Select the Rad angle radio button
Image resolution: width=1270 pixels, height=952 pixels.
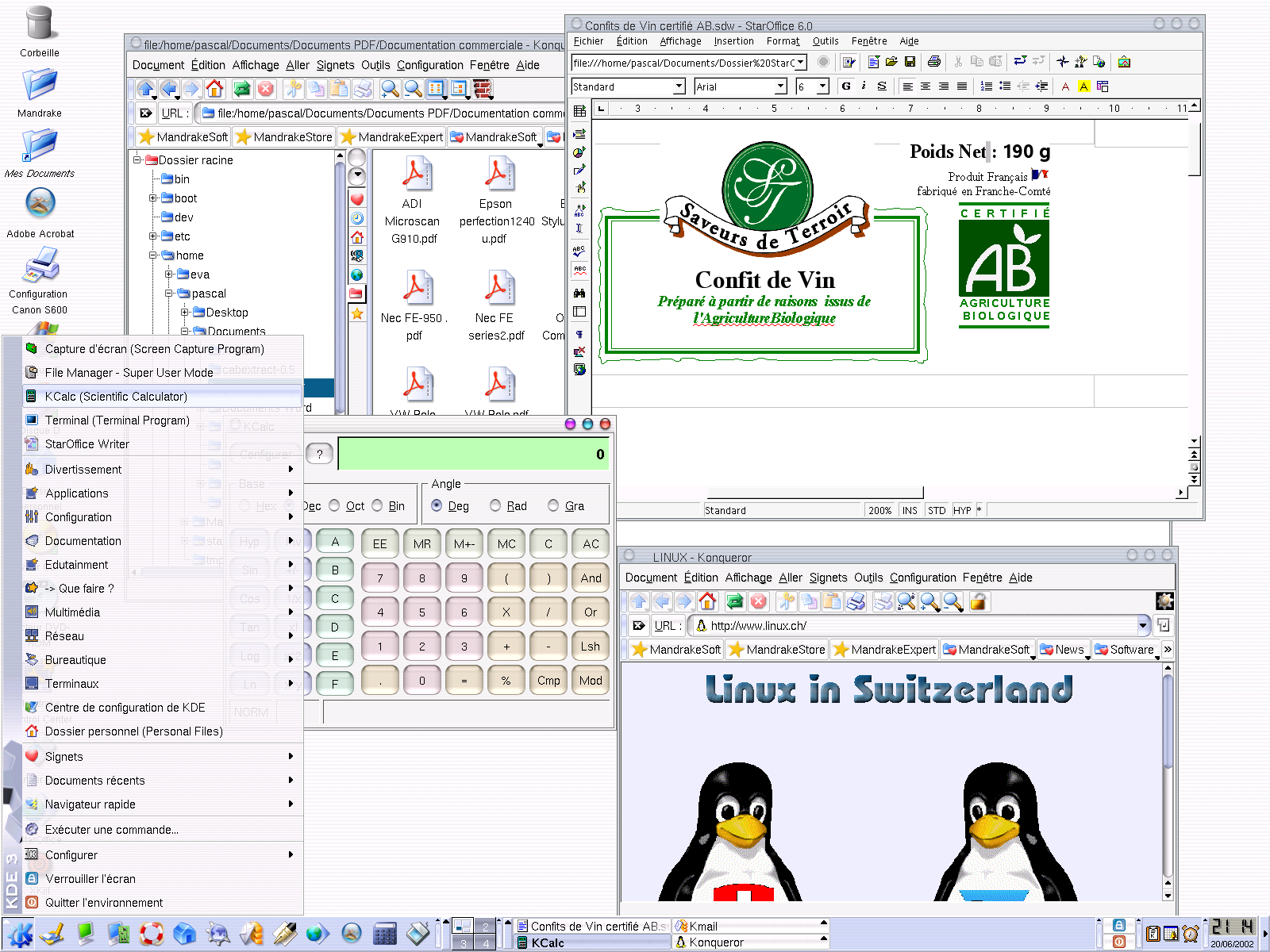click(x=495, y=506)
